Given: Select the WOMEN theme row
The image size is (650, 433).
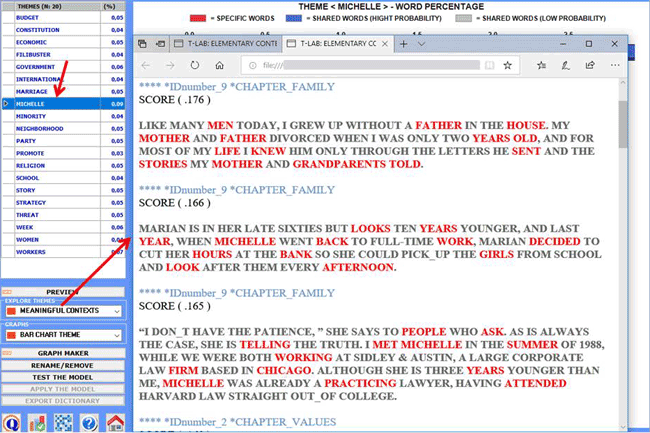Looking at the screenshot, I should 63,239.
